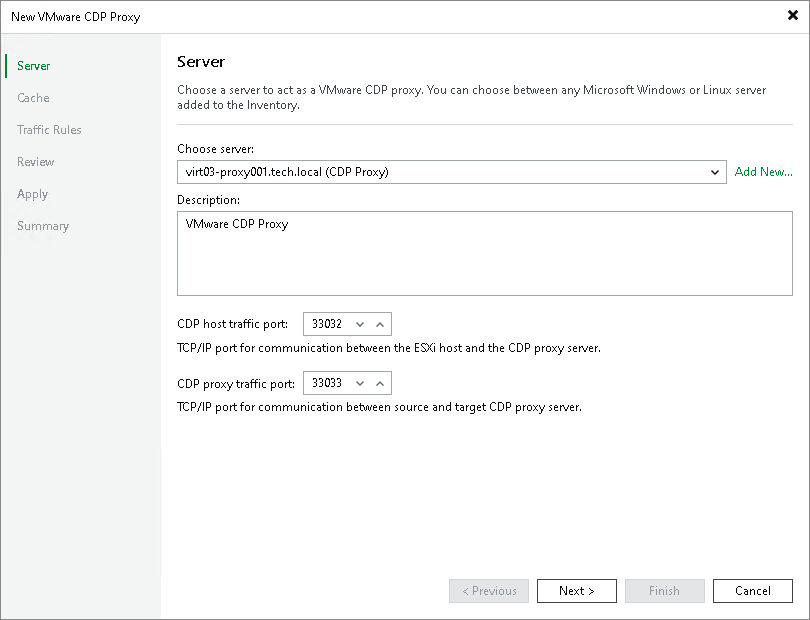
Task: Select the Server step in the sidebar
Action: tap(34, 66)
